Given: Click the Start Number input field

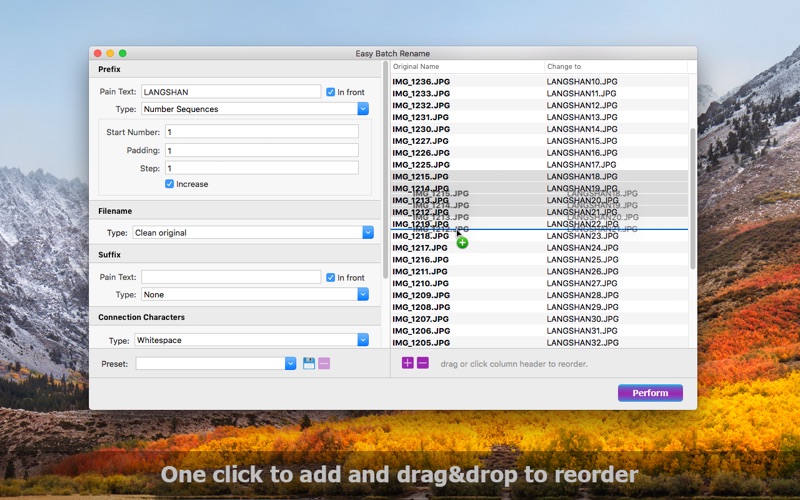Looking at the screenshot, I should [x=262, y=132].
